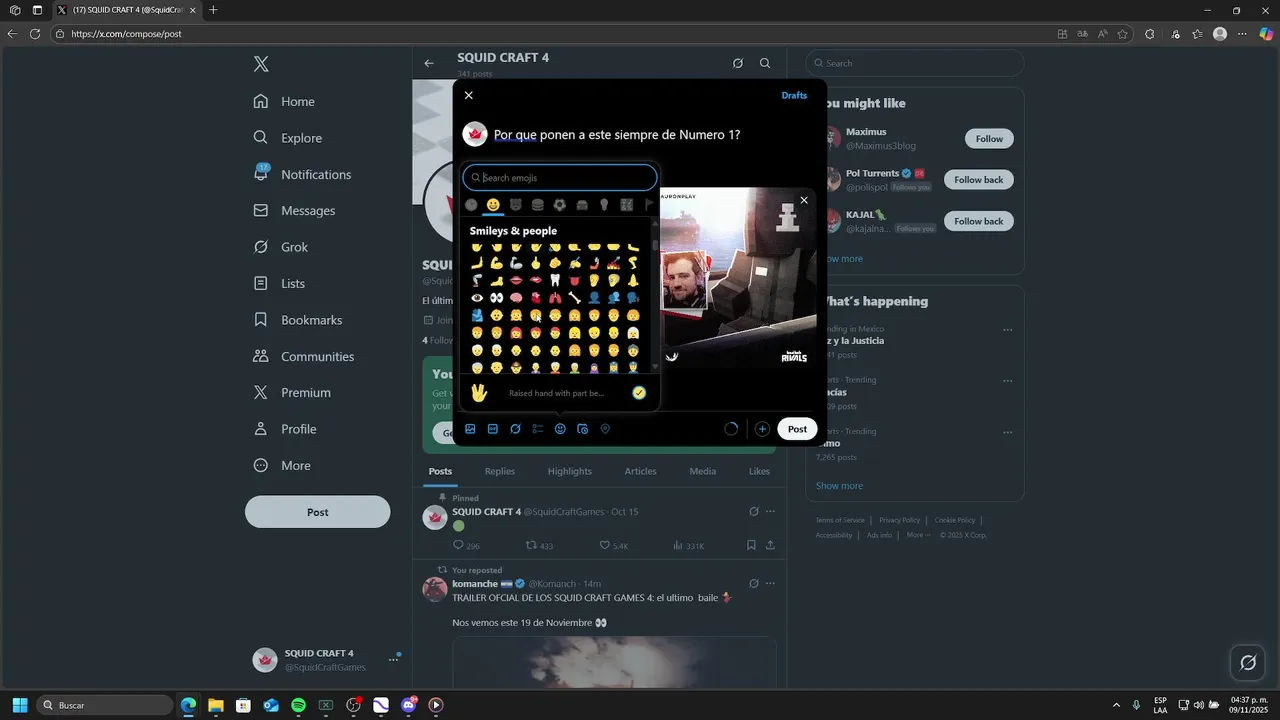Image resolution: width=1280 pixels, height=720 pixels.
Task: Open the schedule post icon
Action: click(583, 429)
